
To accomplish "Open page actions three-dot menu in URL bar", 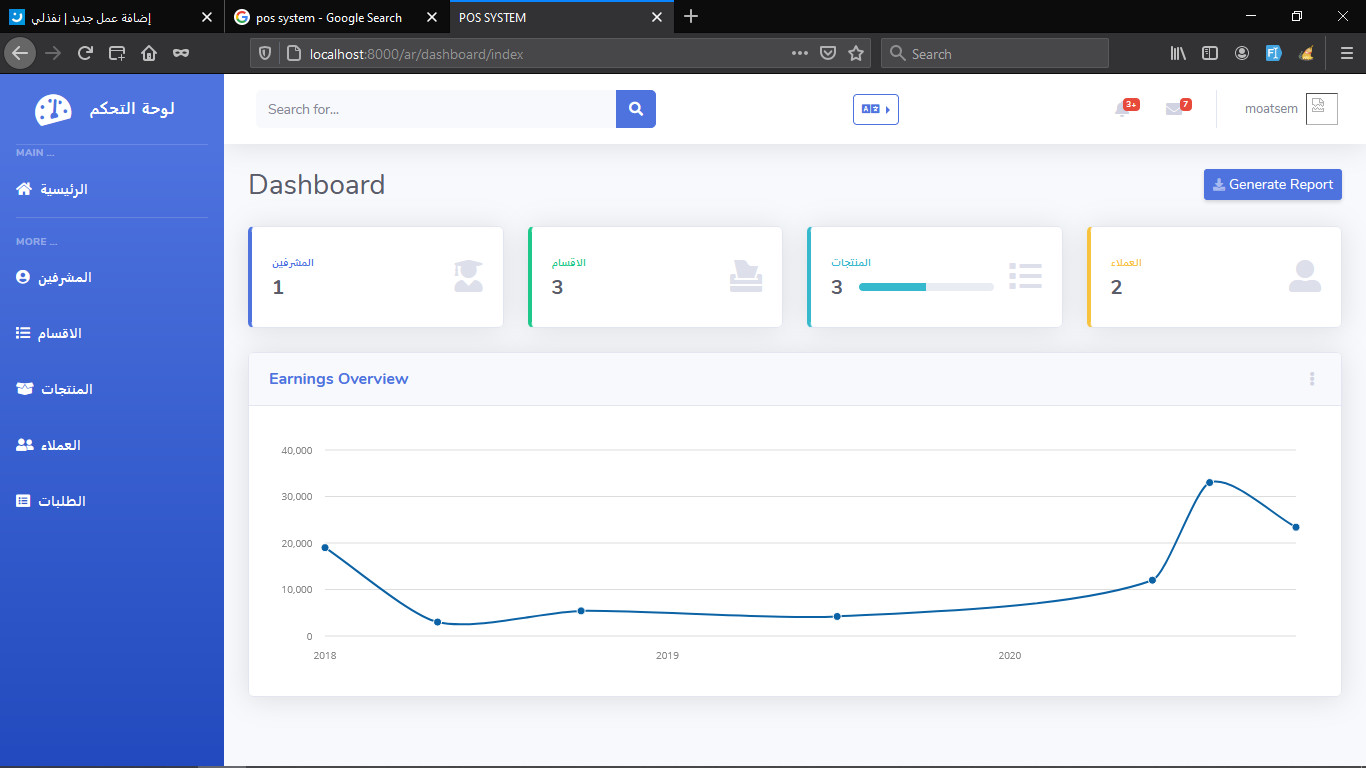I will (x=800, y=53).
